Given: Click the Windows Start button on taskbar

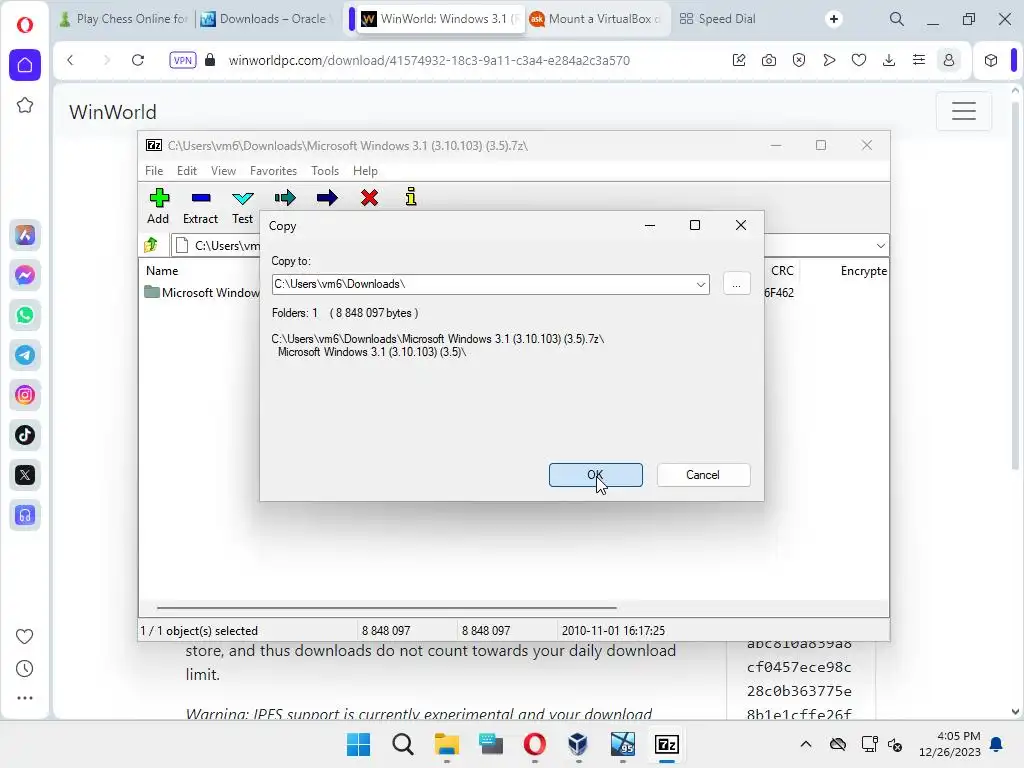Looking at the screenshot, I should tap(358, 744).
